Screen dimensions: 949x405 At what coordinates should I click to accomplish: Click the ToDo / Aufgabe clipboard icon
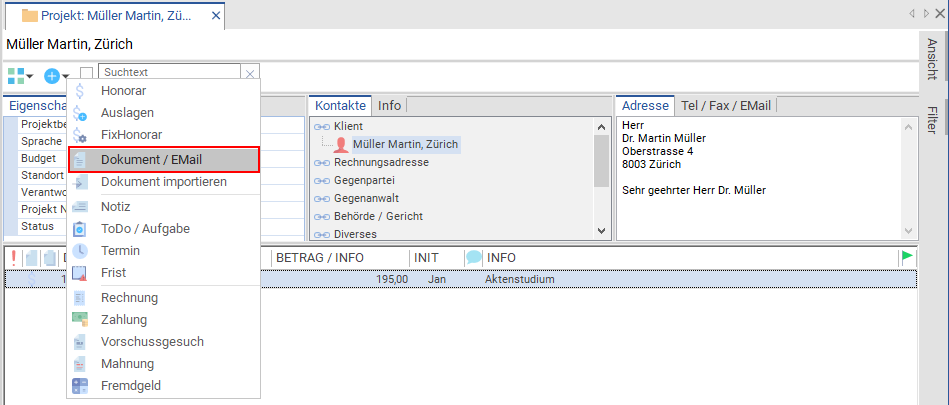point(80,229)
